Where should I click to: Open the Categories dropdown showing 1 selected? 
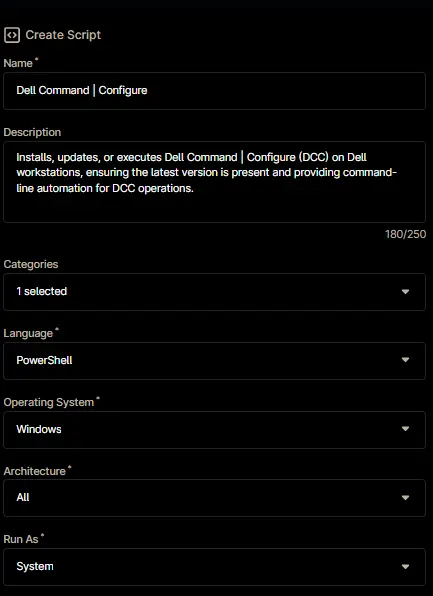click(x=214, y=292)
